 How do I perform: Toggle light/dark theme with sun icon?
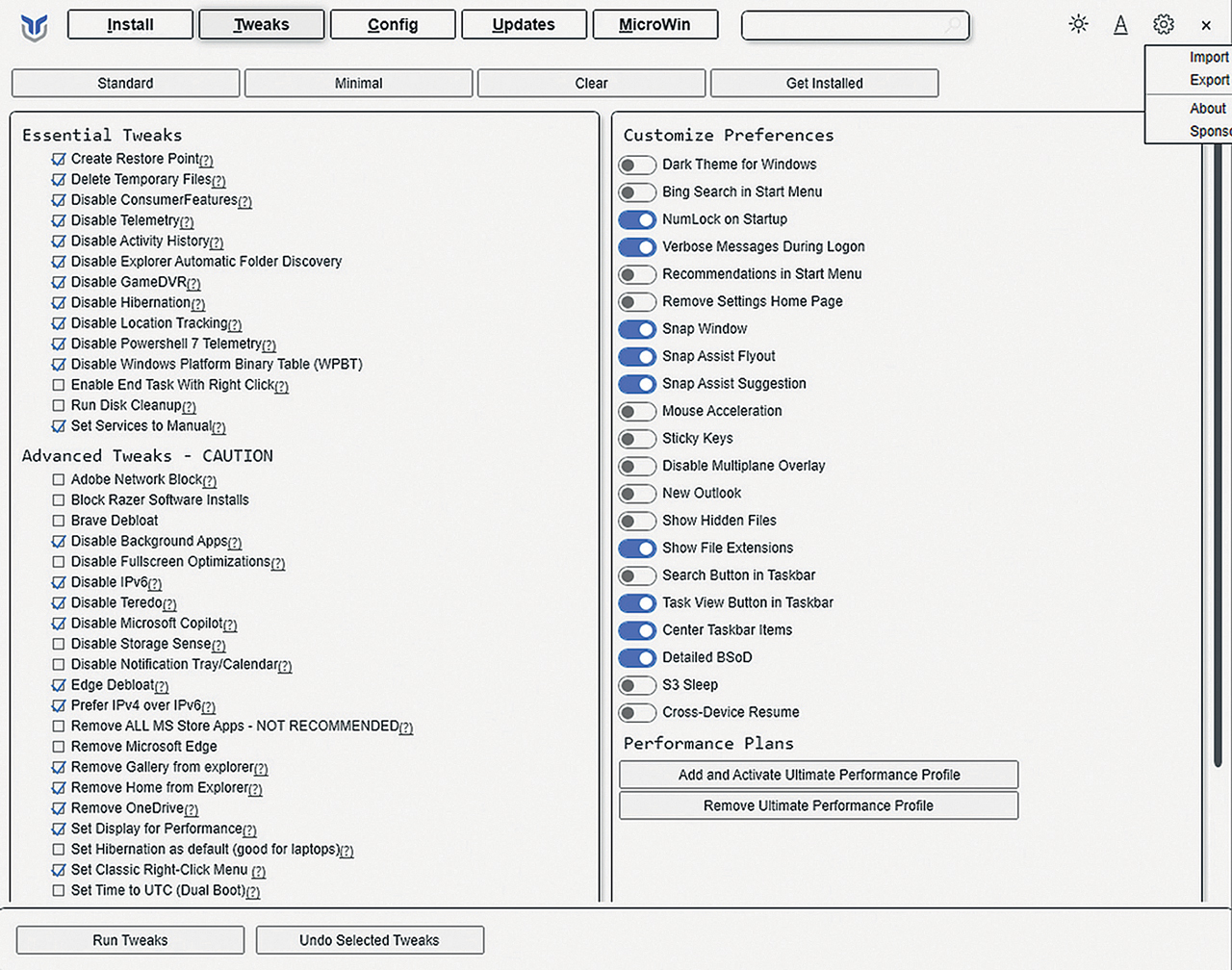pos(1078,25)
